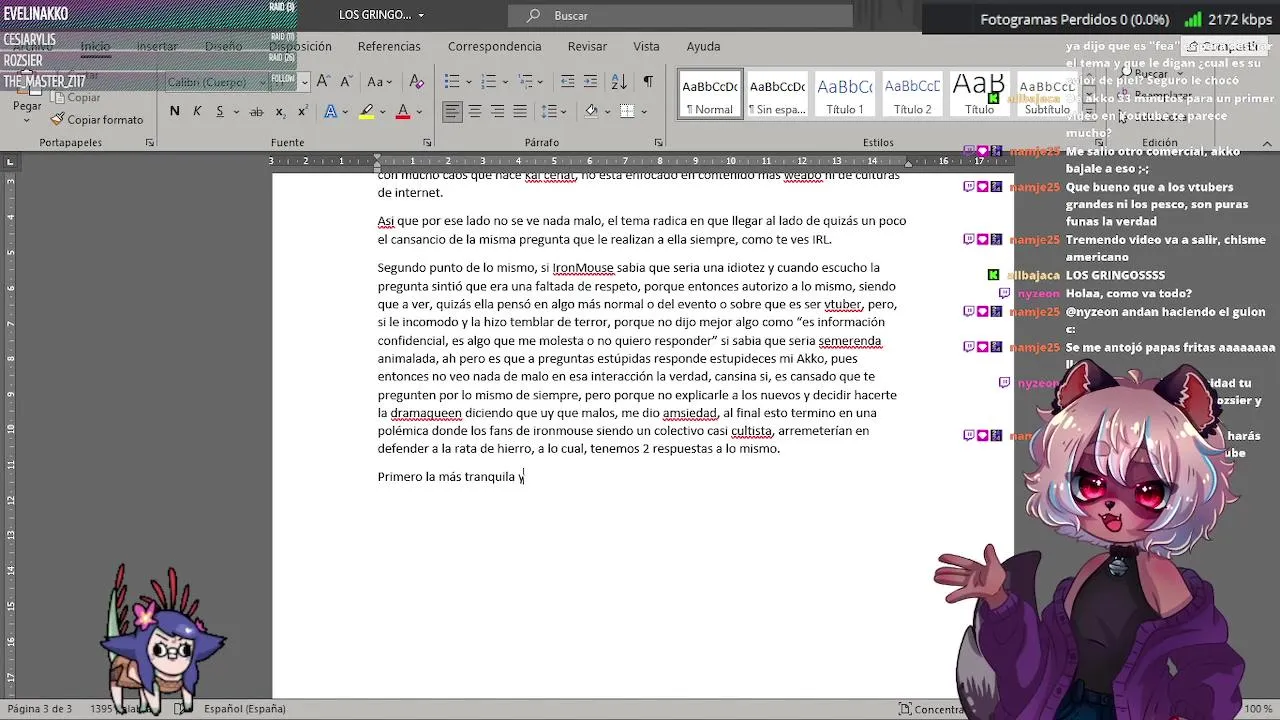
Task: Open numbering library dropdown arrow
Action: [504, 82]
